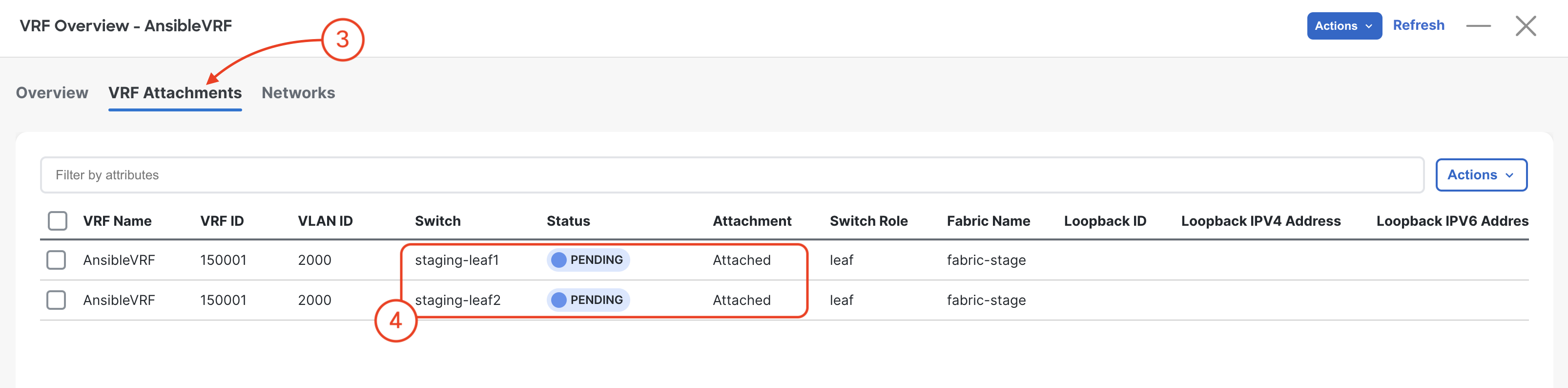This screenshot has height=388, width=1568.
Task: Focus the Filter by attributes field
Action: (x=732, y=175)
